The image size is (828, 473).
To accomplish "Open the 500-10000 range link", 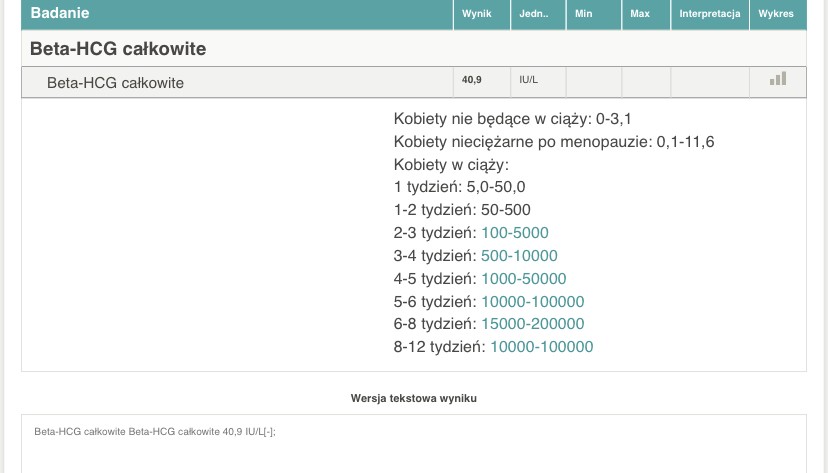I will click(x=519, y=255).
